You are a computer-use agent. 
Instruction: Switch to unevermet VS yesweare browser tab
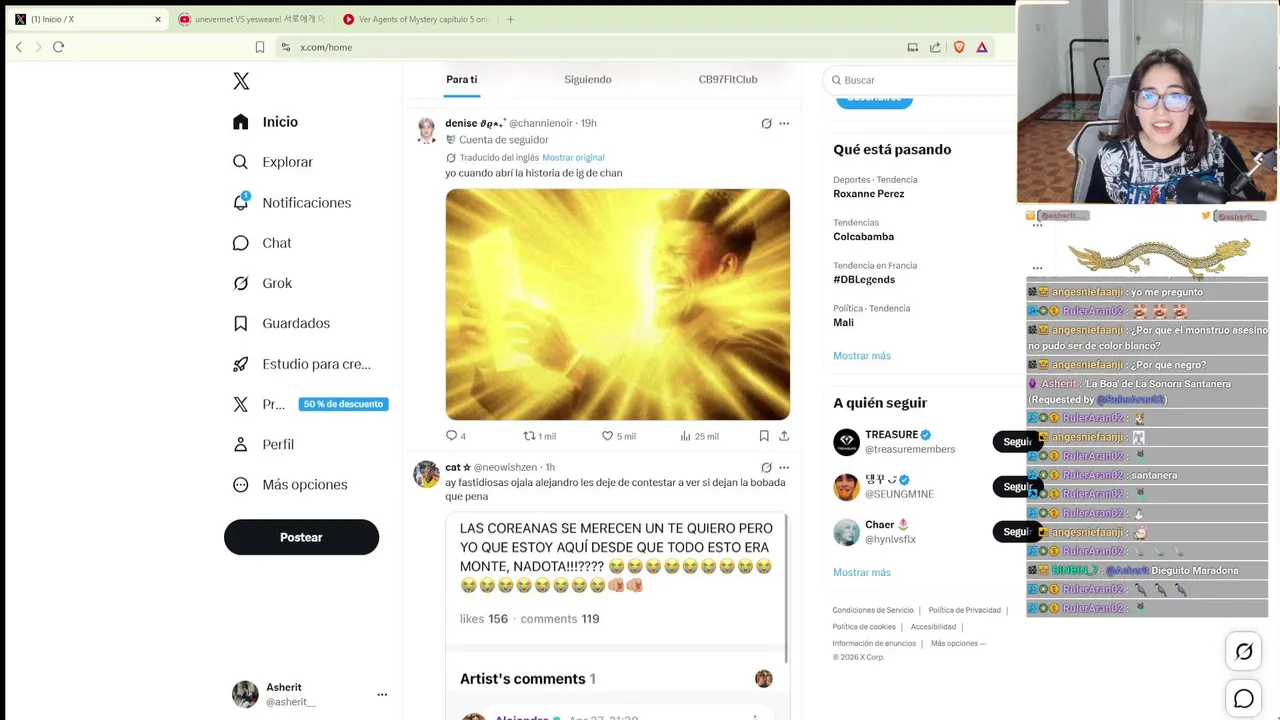(250, 19)
